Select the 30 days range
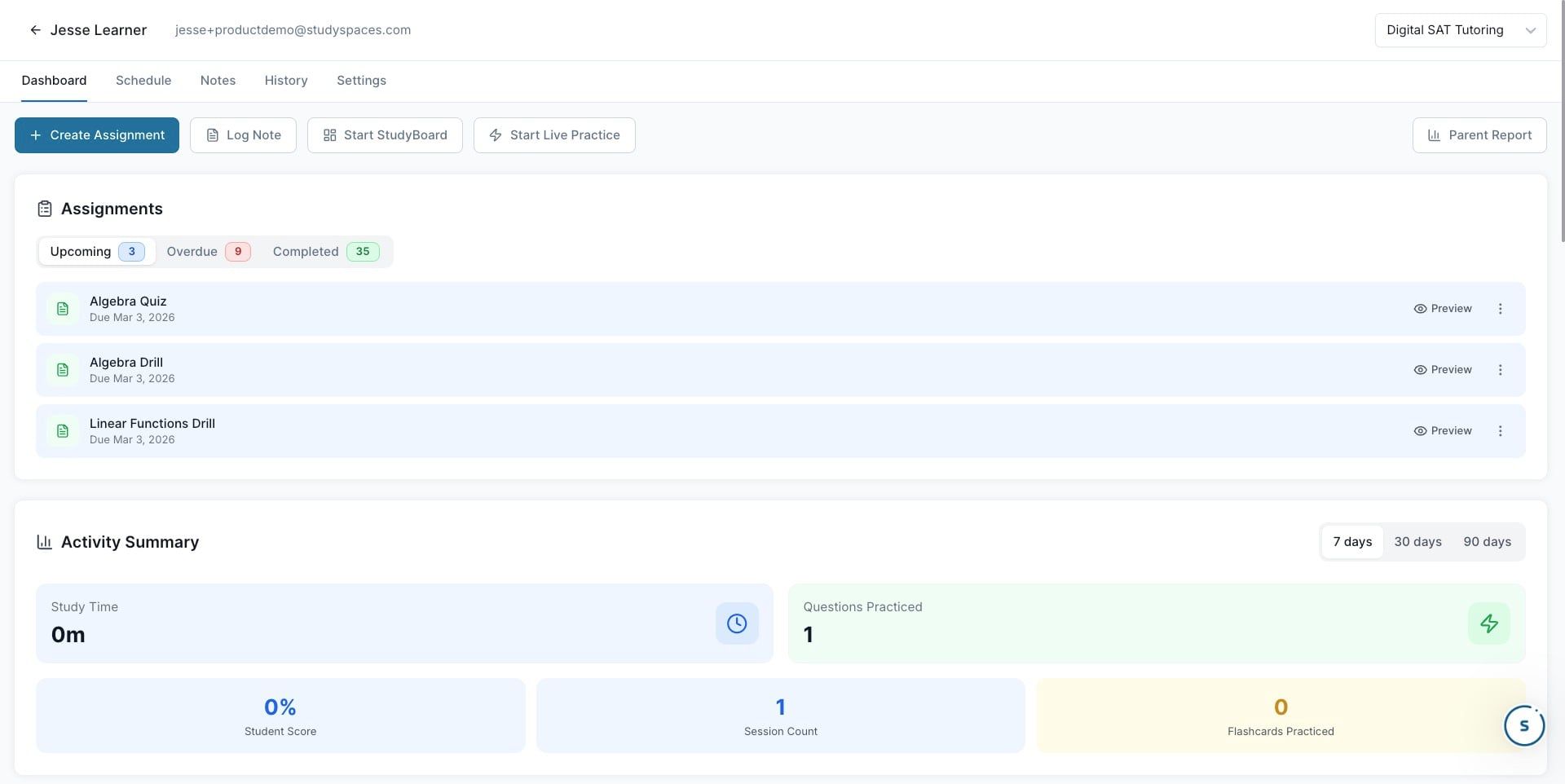1565x784 pixels. pyautogui.click(x=1417, y=542)
